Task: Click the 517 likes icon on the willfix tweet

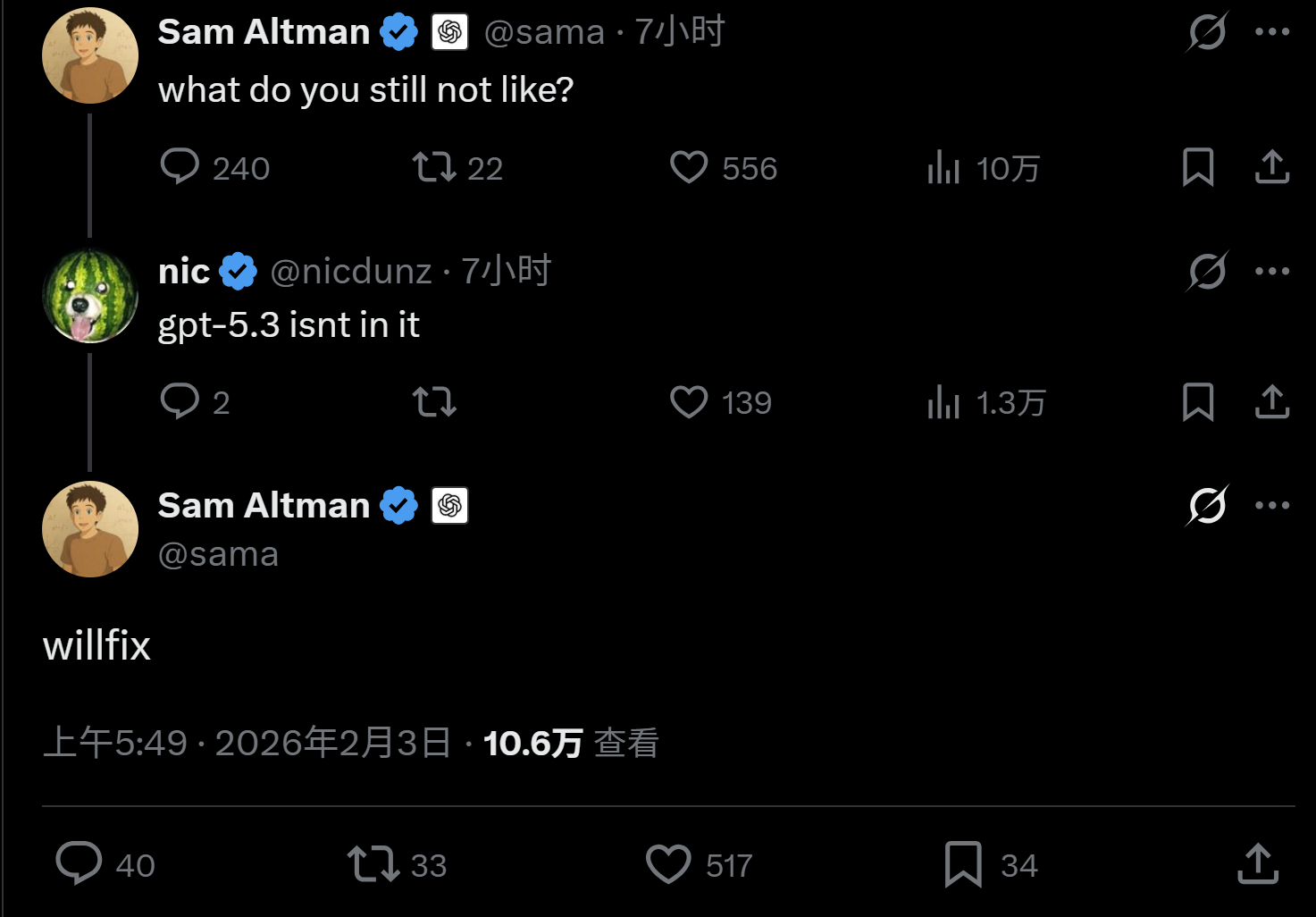Action: coord(666,864)
